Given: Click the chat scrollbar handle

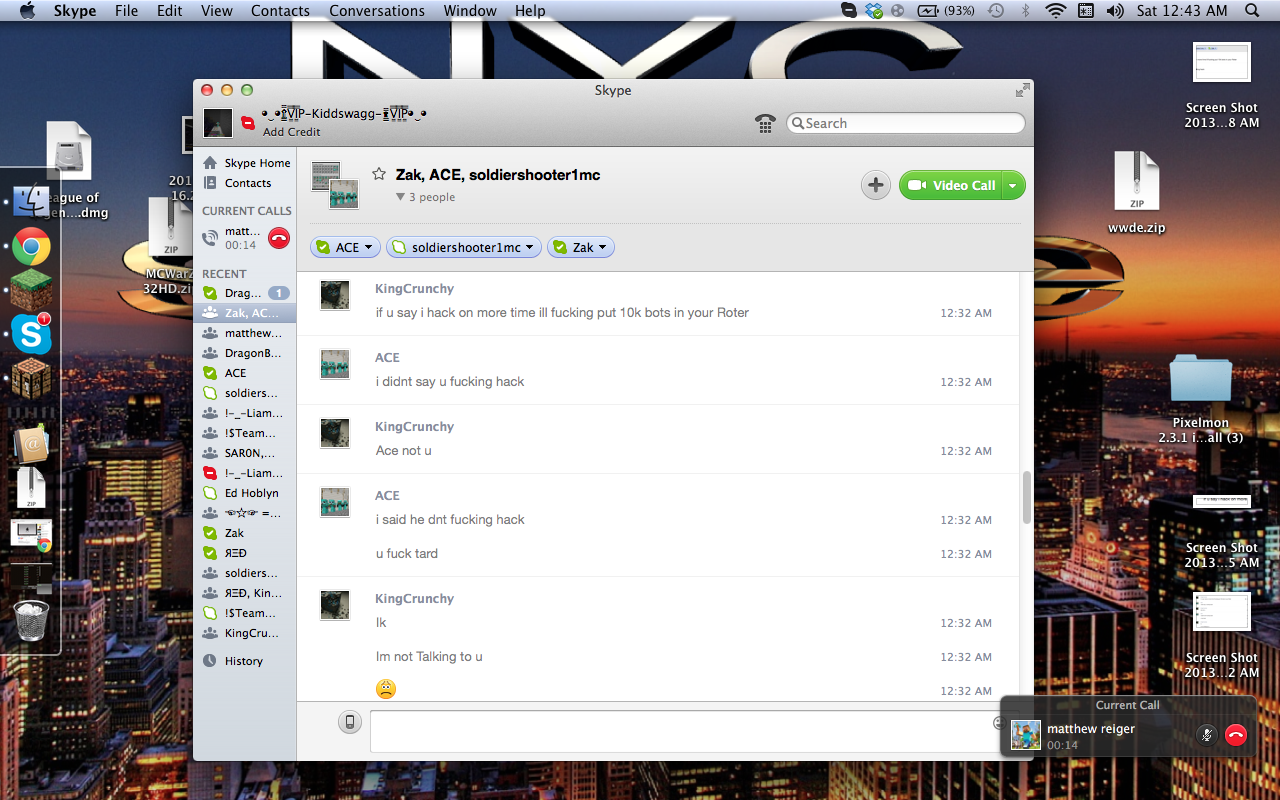Looking at the screenshot, I should coord(1026,497).
